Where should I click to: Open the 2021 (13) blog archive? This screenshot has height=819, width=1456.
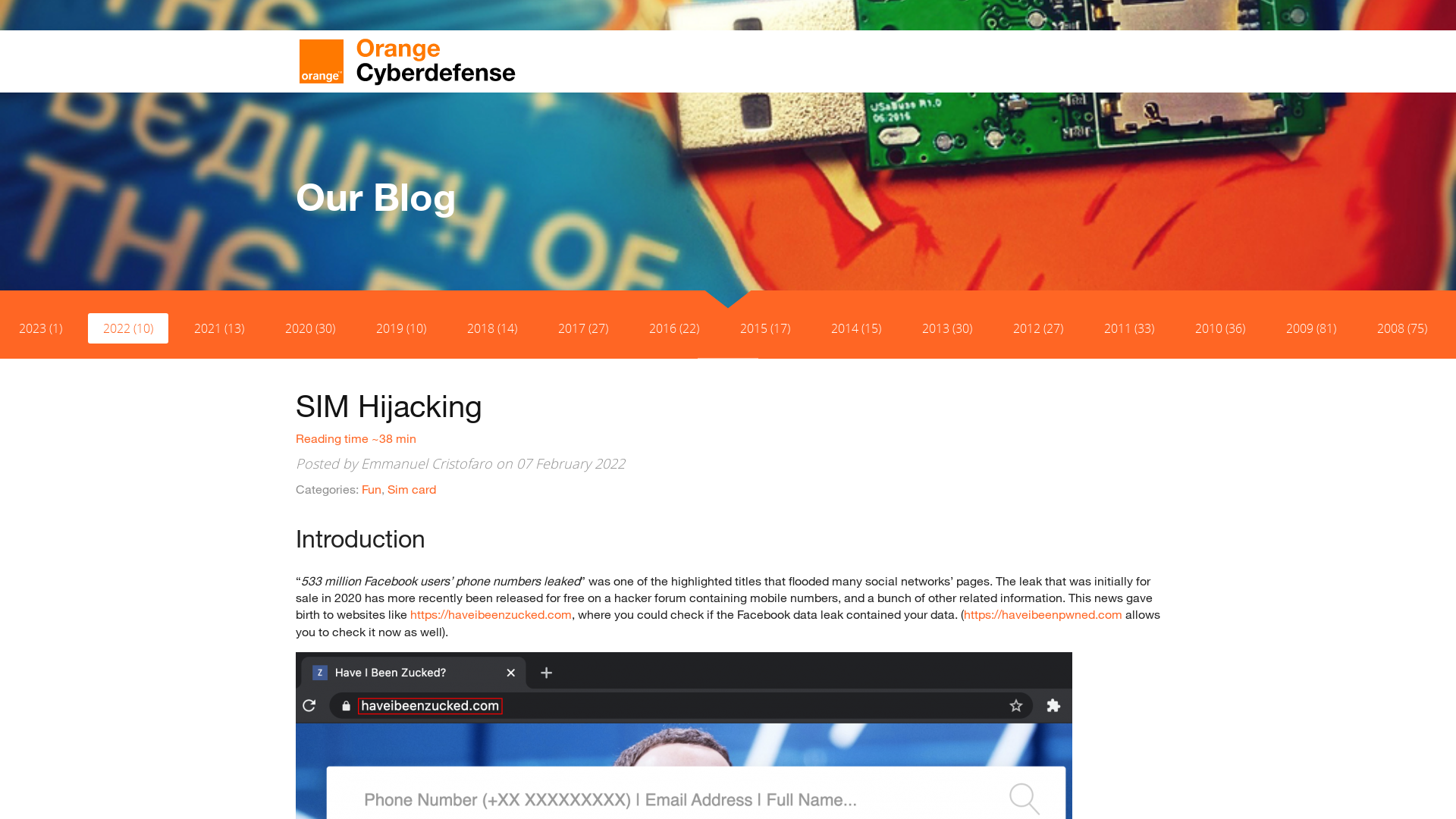(219, 328)
